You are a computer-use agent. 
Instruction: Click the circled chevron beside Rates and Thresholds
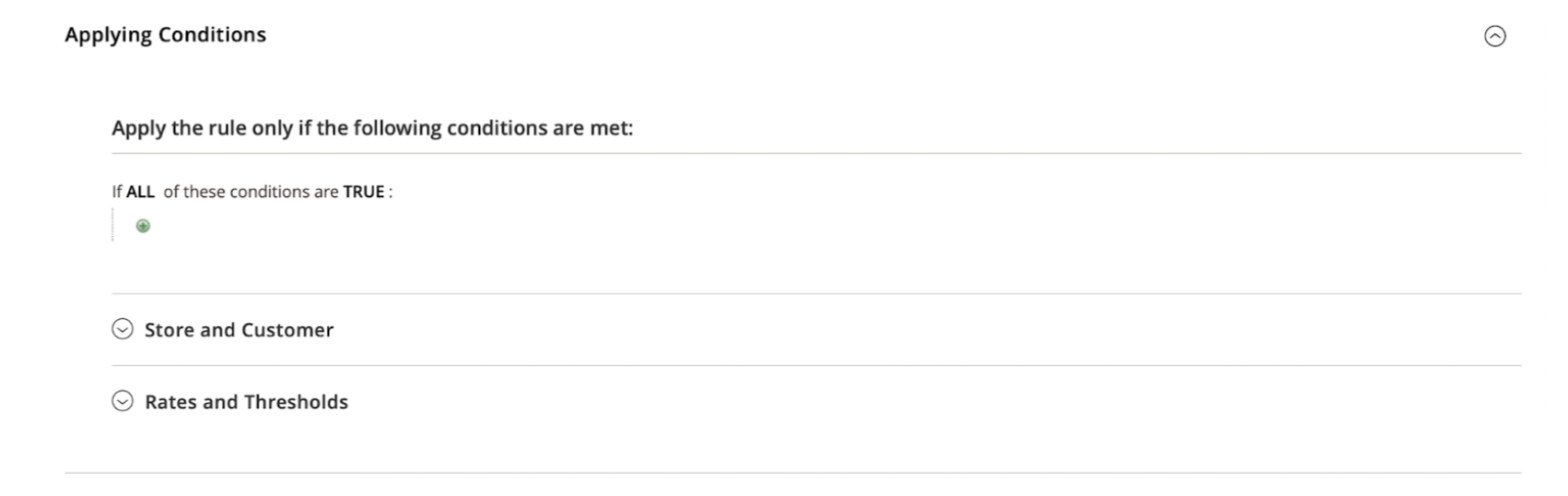[123, 401]
